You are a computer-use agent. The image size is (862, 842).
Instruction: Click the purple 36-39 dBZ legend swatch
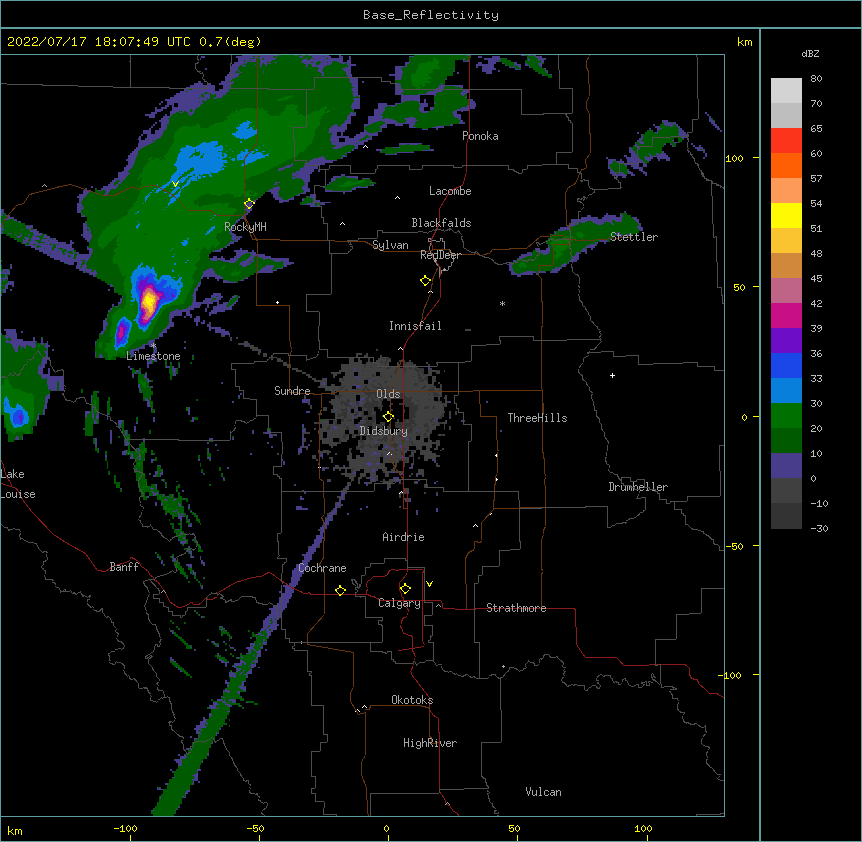786,341
